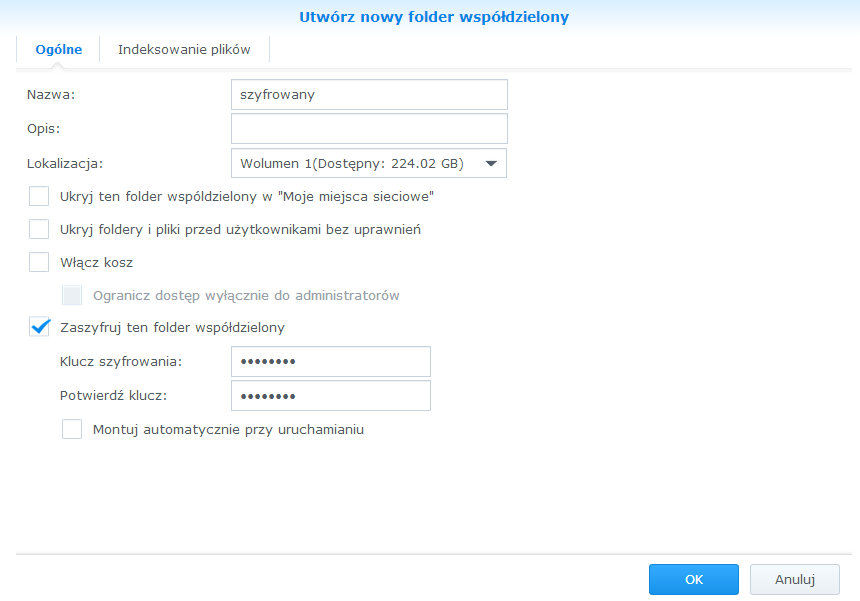Enable the Włącz kosz checkbox
The height and width of the screenshot is (601, 860).
[x=39, y=262]
